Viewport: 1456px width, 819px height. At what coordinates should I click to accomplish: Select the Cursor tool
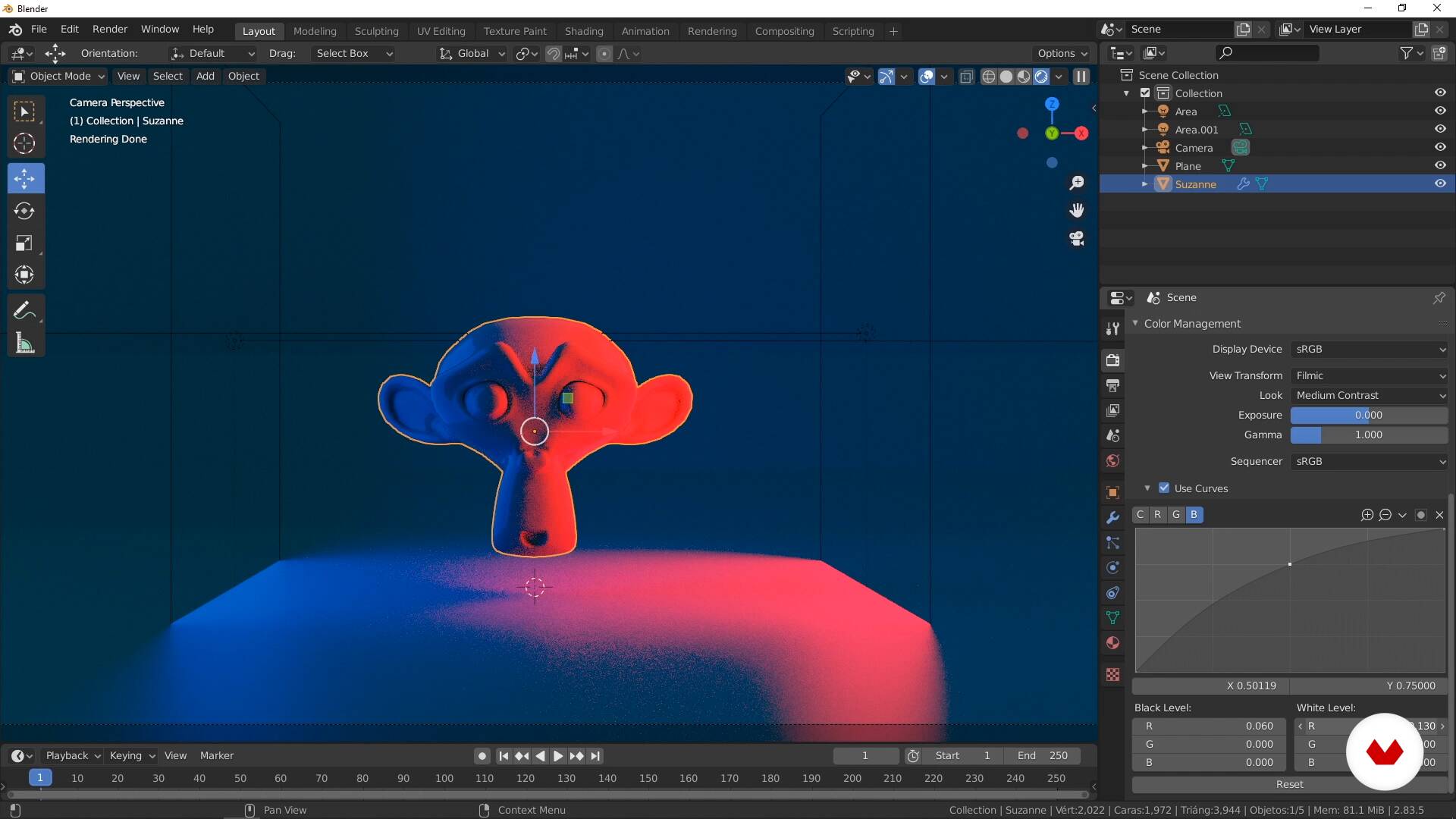click(24, 143)
